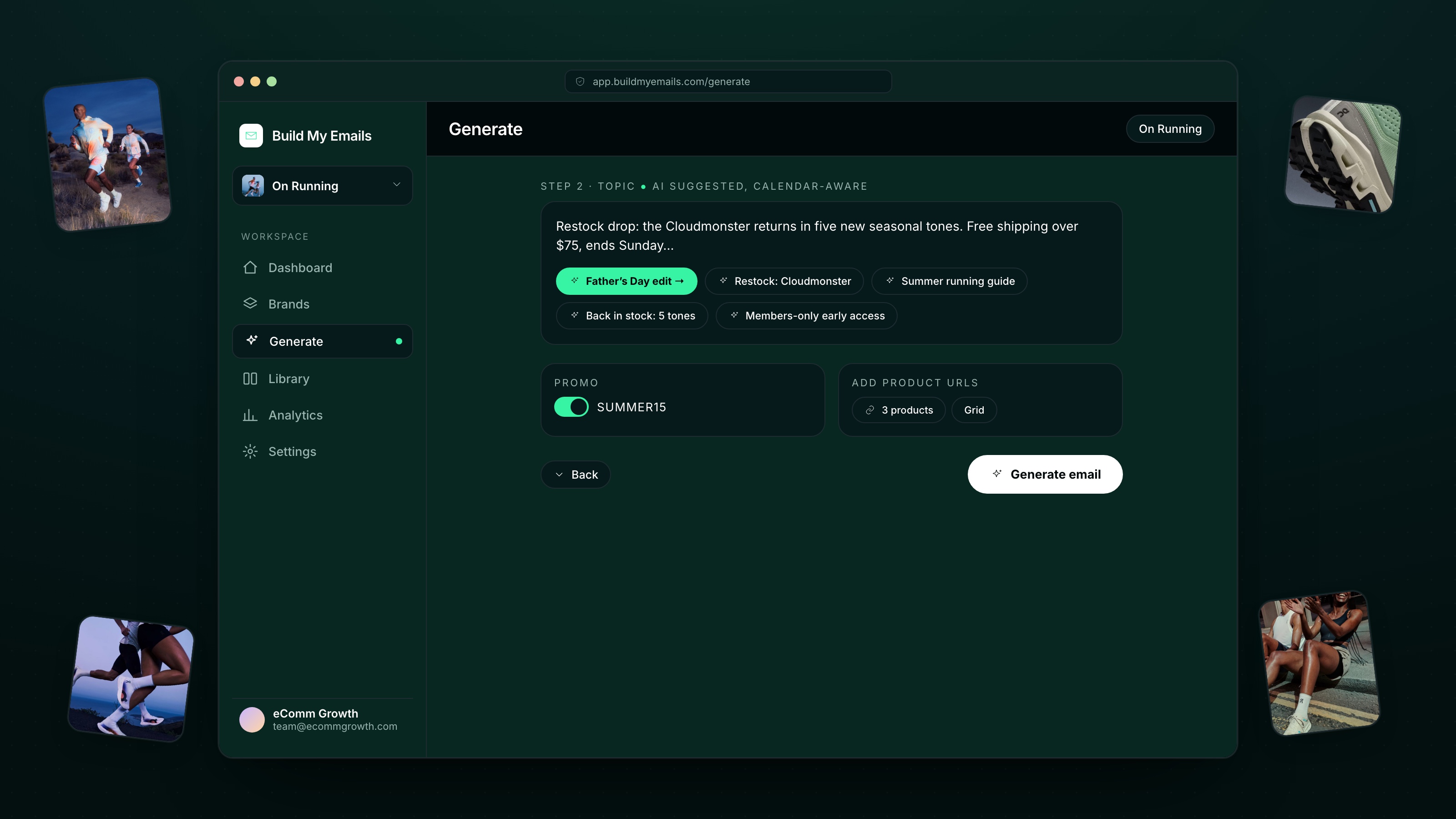1456x819 pixels.
Task: Open the Dashboard page
Action: point(322,268)
